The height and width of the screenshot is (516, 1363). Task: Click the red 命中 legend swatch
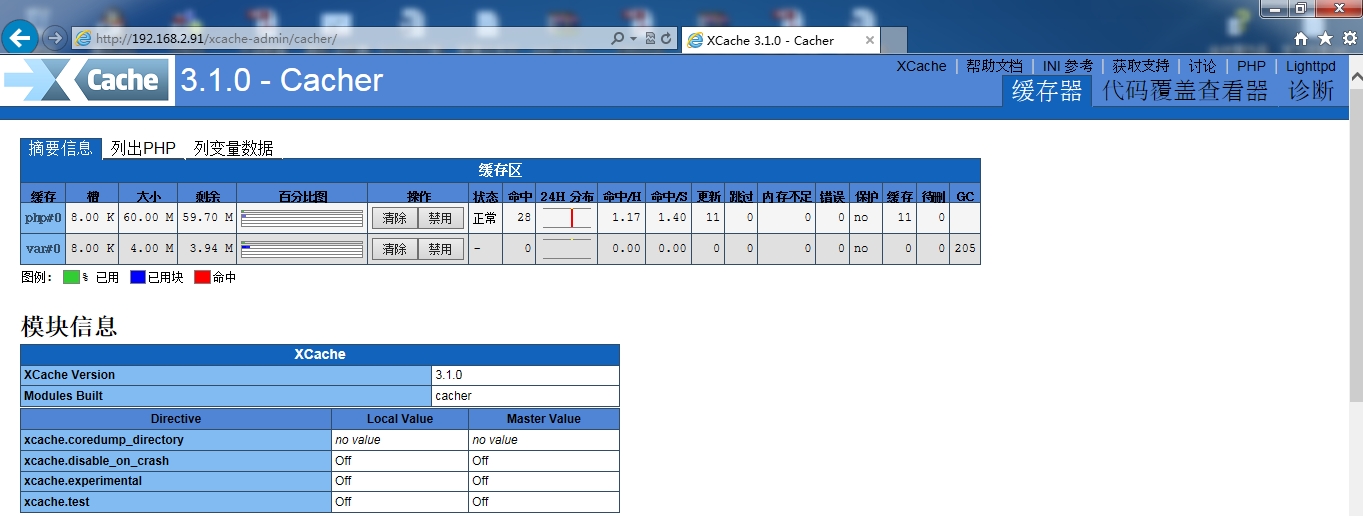point(202,278)
